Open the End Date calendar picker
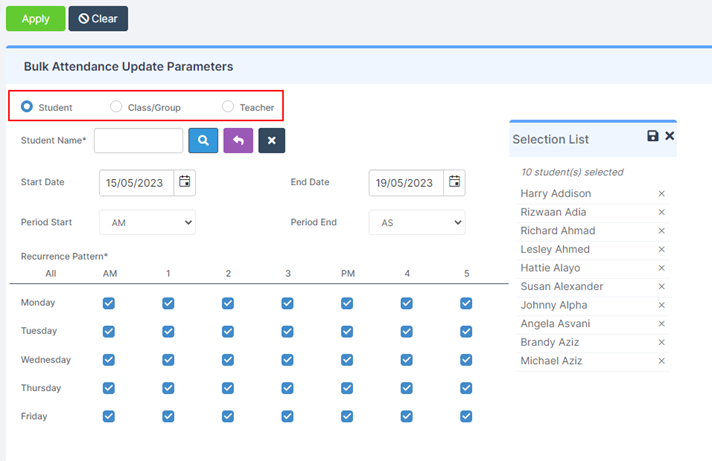Screen dimensions: 712x461 click(x=455, y=182)
